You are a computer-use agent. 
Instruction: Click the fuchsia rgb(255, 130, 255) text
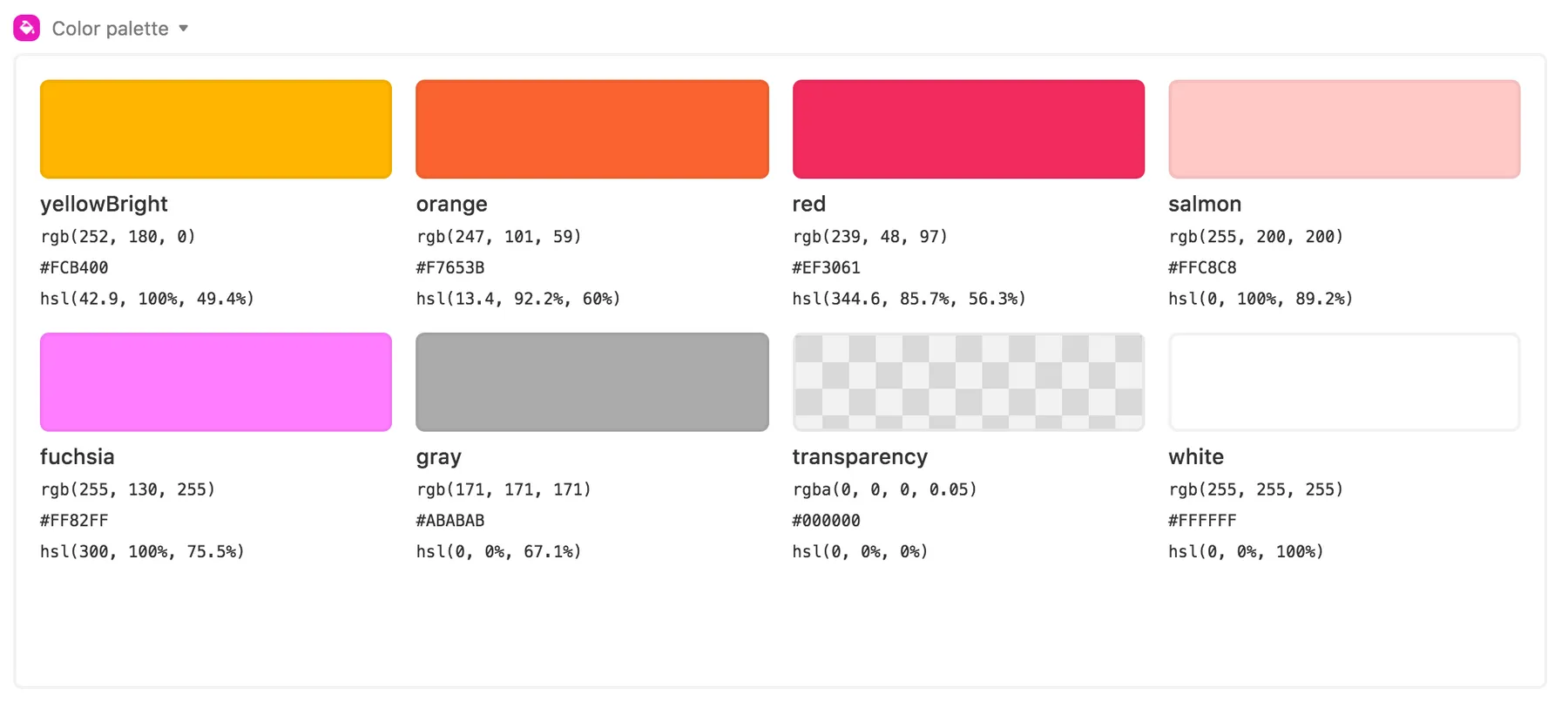tap(127, 489)
